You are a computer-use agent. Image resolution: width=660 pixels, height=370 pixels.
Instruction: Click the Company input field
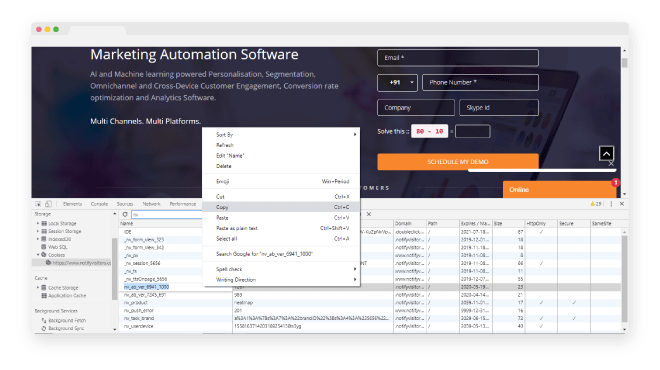416,108
